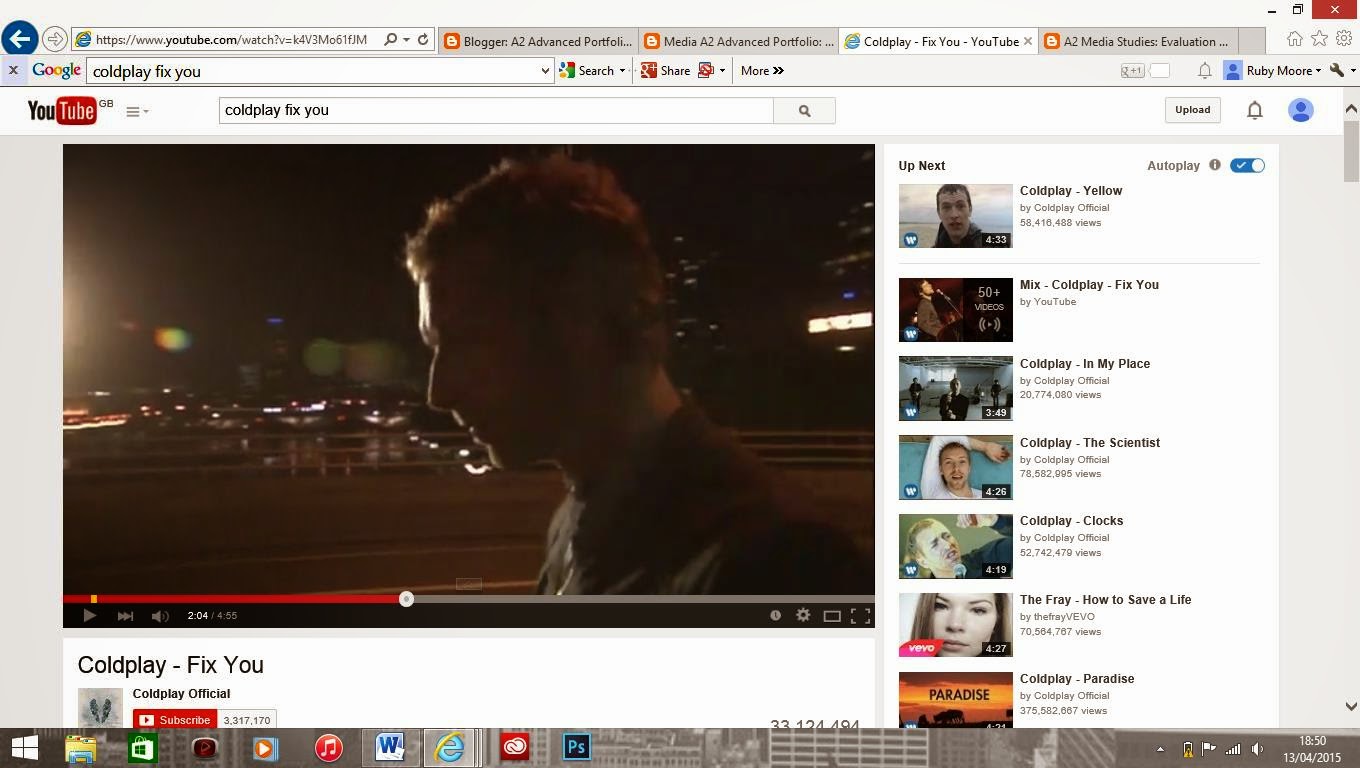Open player settings gear
Viewport: 1360px width, 768px height.
(x=803, y=615)
